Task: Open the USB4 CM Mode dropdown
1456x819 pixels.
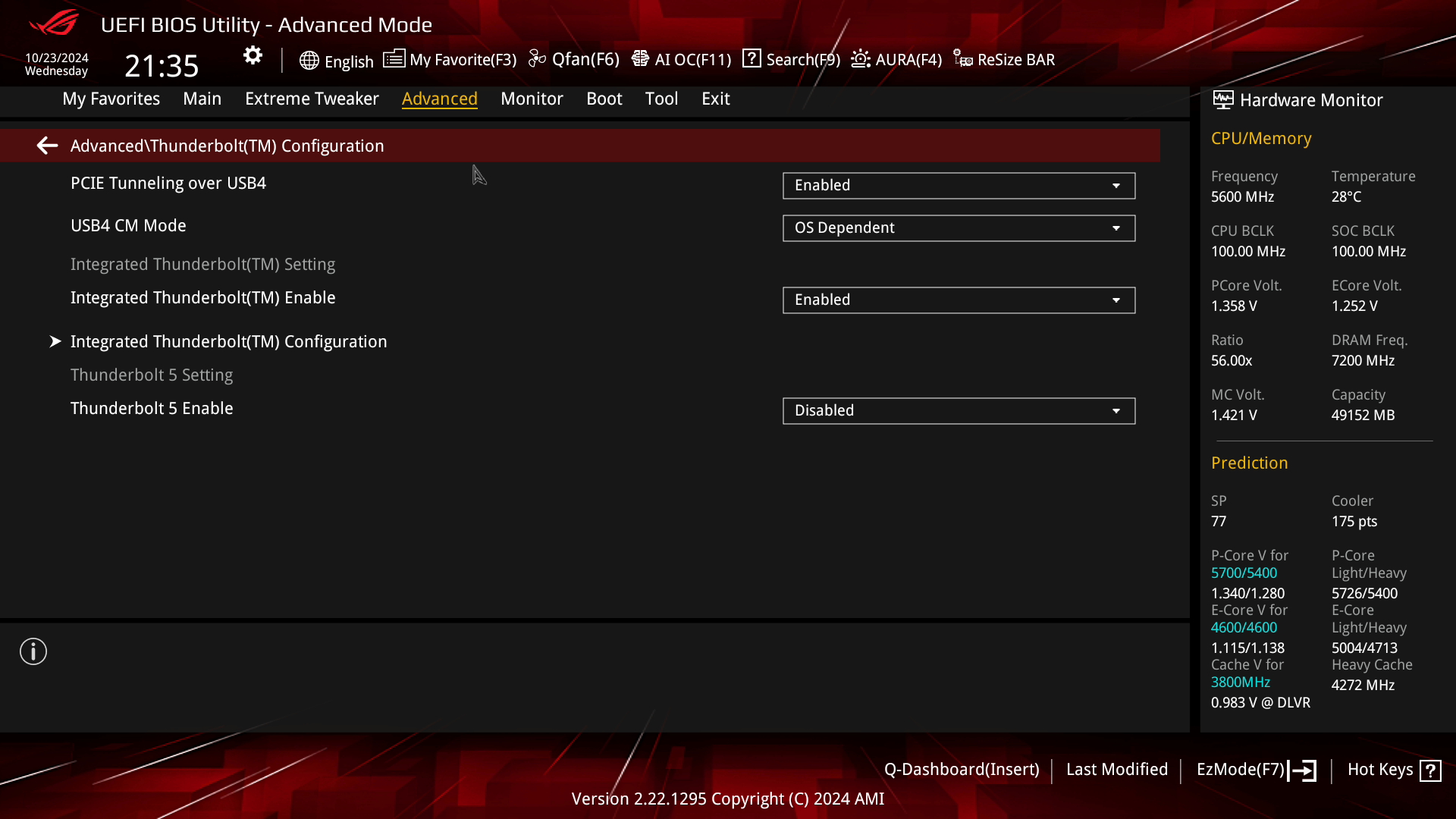Action: (x=959, y=227)
